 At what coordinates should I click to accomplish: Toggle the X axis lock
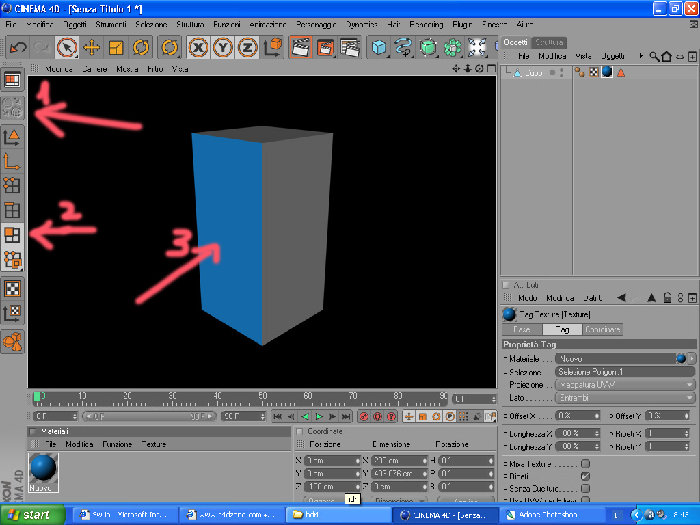(198, 47)
